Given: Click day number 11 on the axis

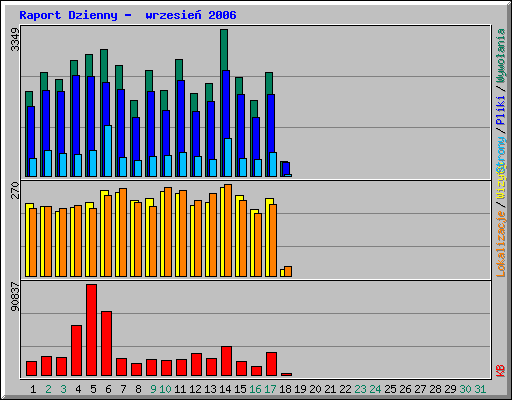Looking at the screenshot, I should [180, 389].
